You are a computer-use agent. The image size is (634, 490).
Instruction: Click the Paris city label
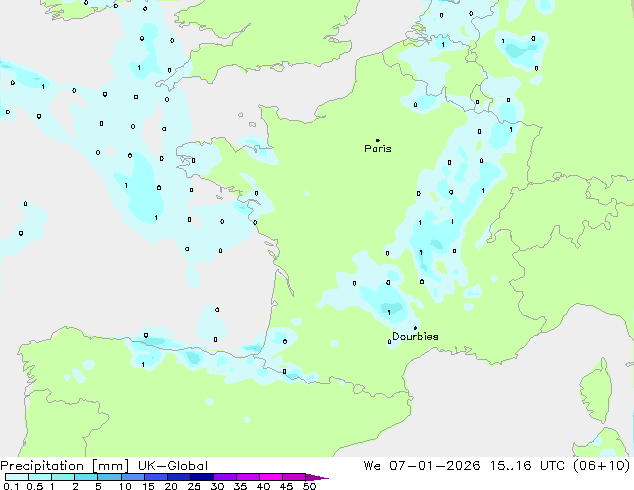coord(378,149)
